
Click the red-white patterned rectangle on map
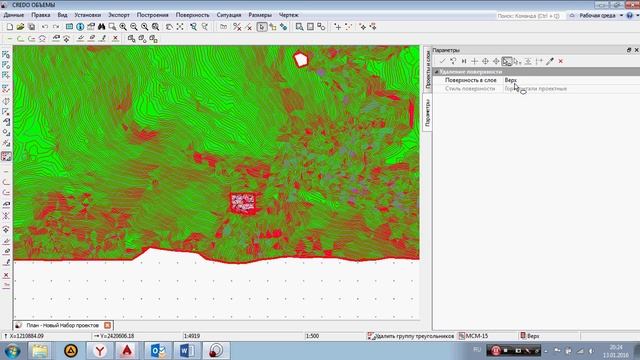click(x=243, y=203)
